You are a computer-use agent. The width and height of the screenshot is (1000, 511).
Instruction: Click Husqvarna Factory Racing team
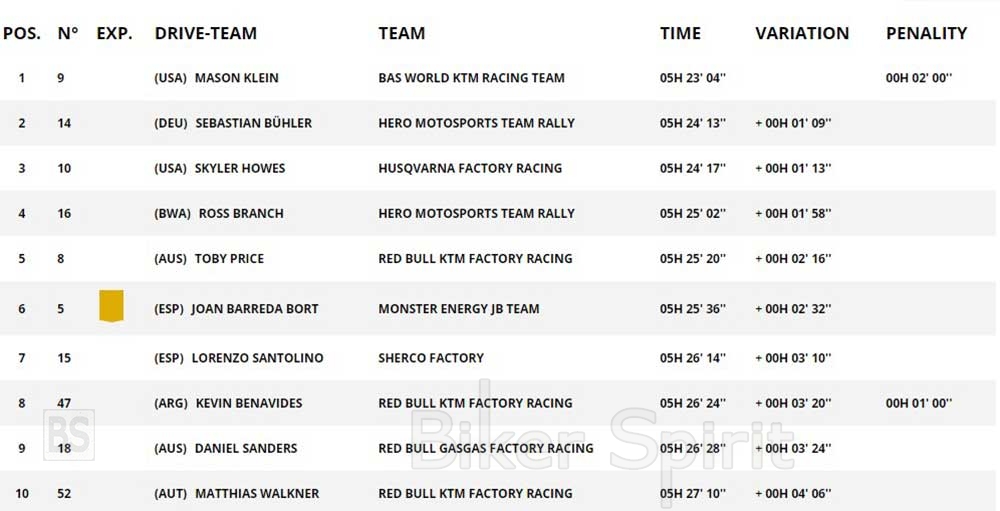click(470, 168)
